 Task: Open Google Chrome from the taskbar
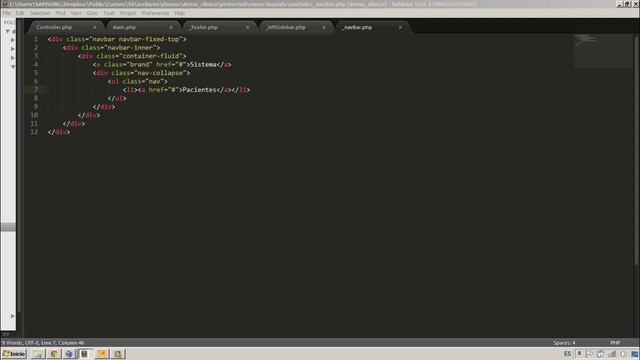pyautogui.click(x=54, y=354)
